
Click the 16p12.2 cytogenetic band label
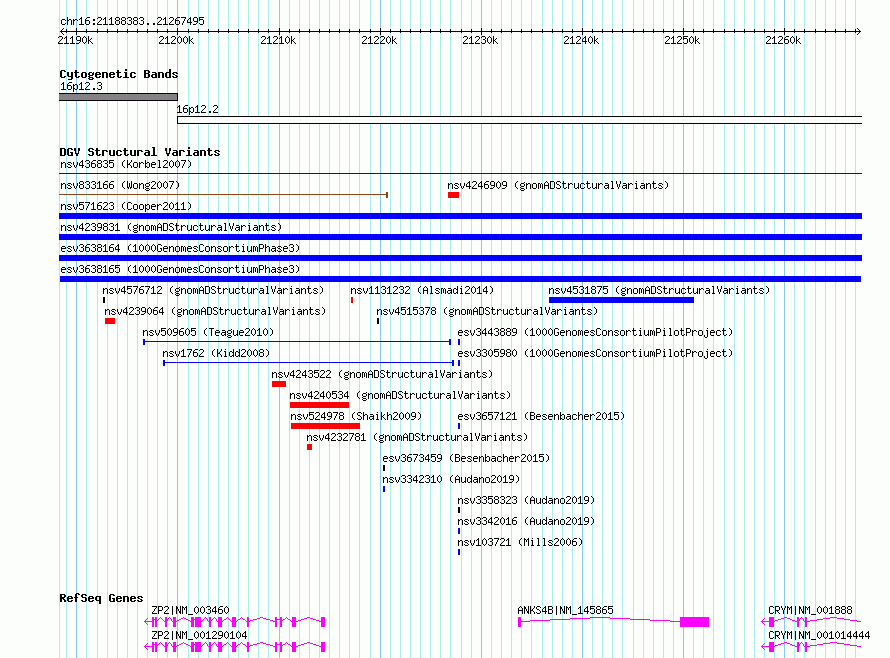point(197,109)
